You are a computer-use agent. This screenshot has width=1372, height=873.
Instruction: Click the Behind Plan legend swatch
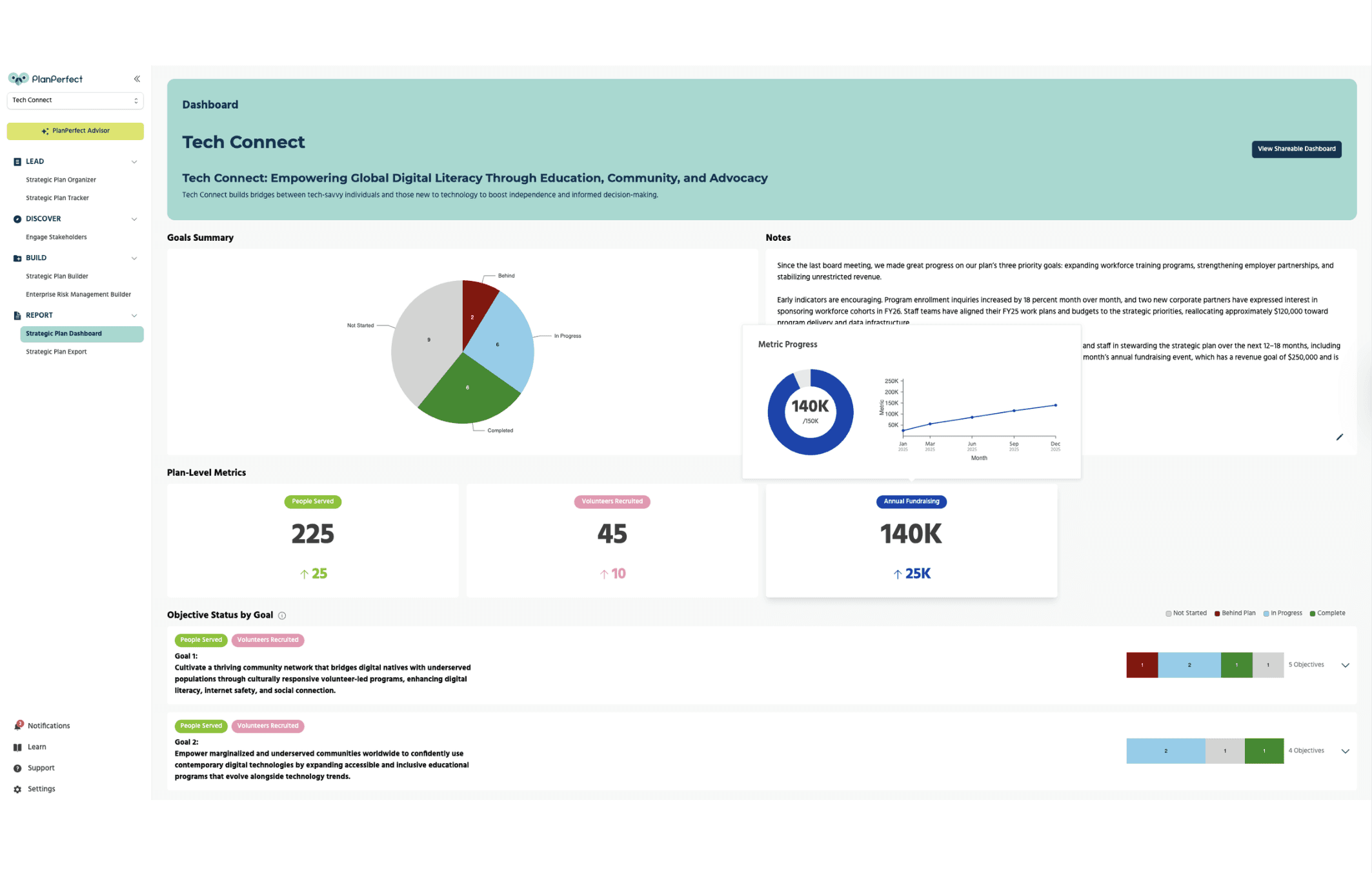(x=1217, y=613)
